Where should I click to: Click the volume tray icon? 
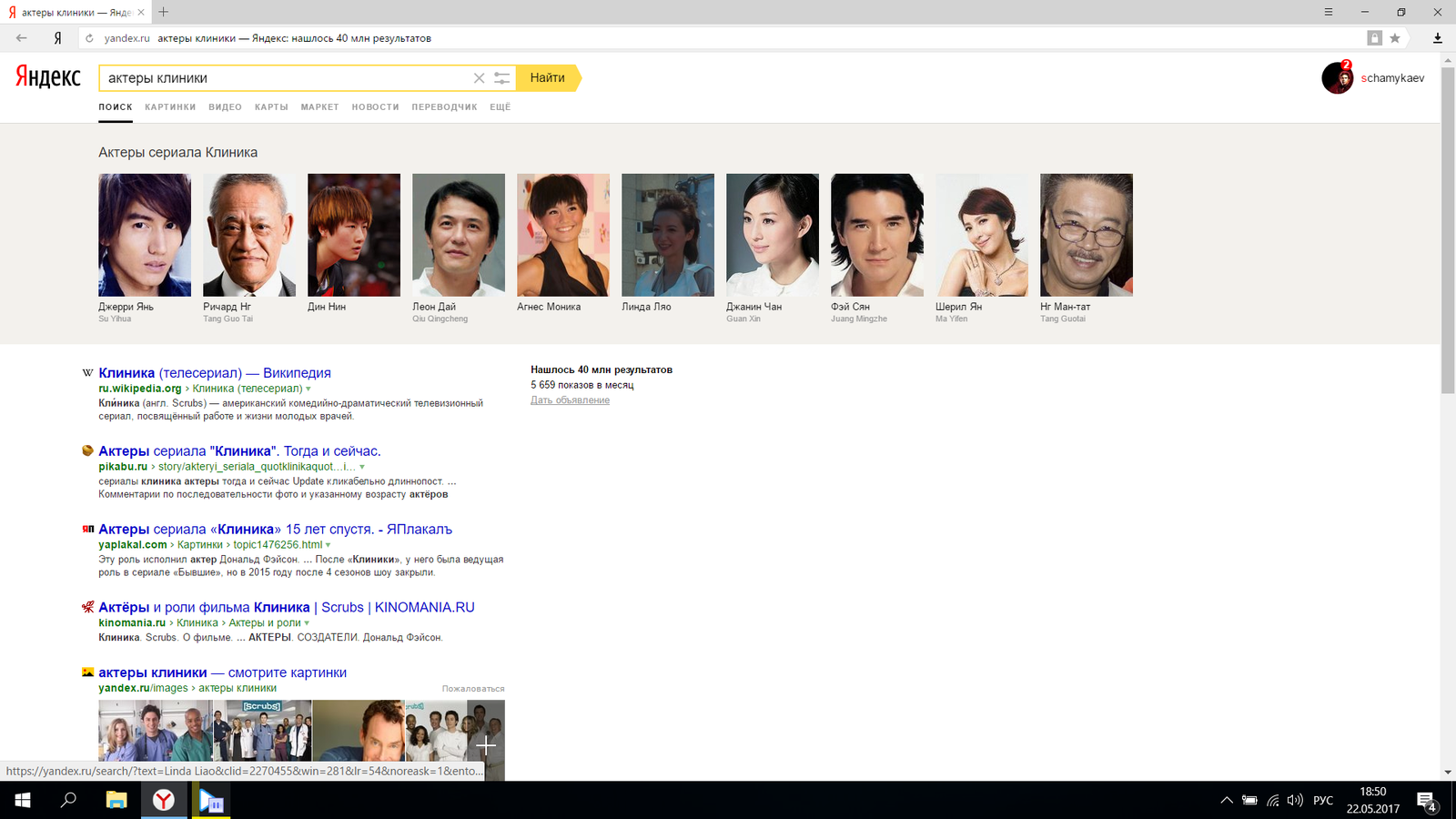click(1295, 801)
